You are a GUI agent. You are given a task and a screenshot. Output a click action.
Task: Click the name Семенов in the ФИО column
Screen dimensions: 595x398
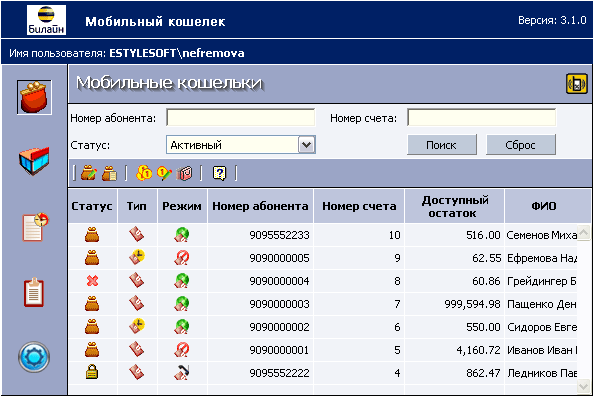[527, 235]
